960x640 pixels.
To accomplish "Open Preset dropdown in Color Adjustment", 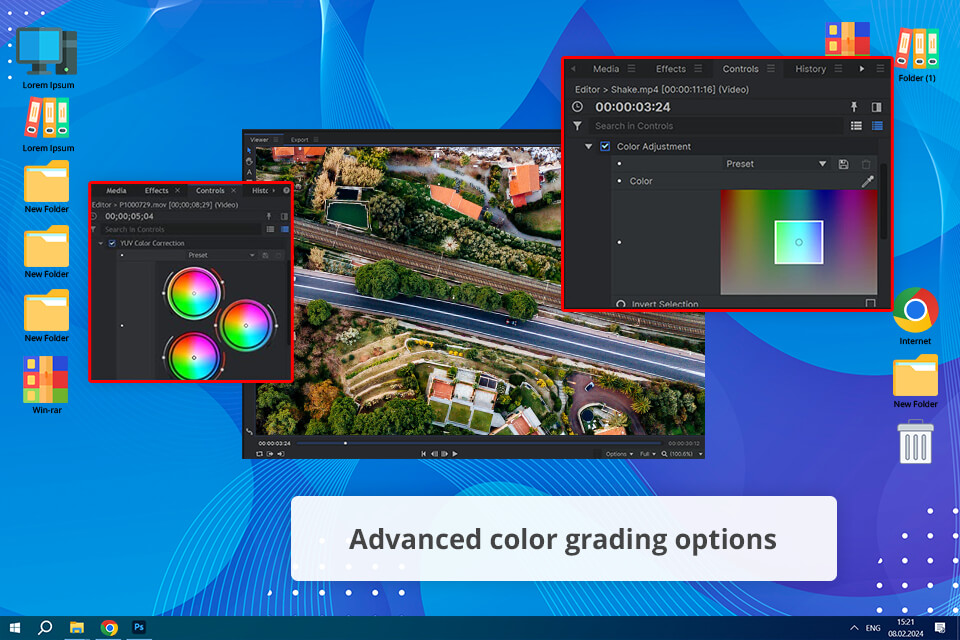I will coord(776,164).
